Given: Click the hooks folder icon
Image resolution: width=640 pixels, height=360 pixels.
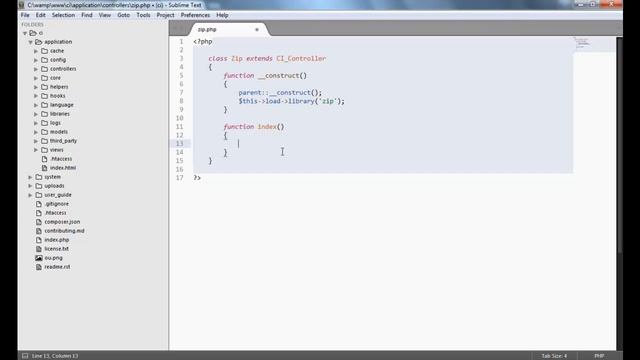Looking at the screenshot, I should (x=44, y=96).
